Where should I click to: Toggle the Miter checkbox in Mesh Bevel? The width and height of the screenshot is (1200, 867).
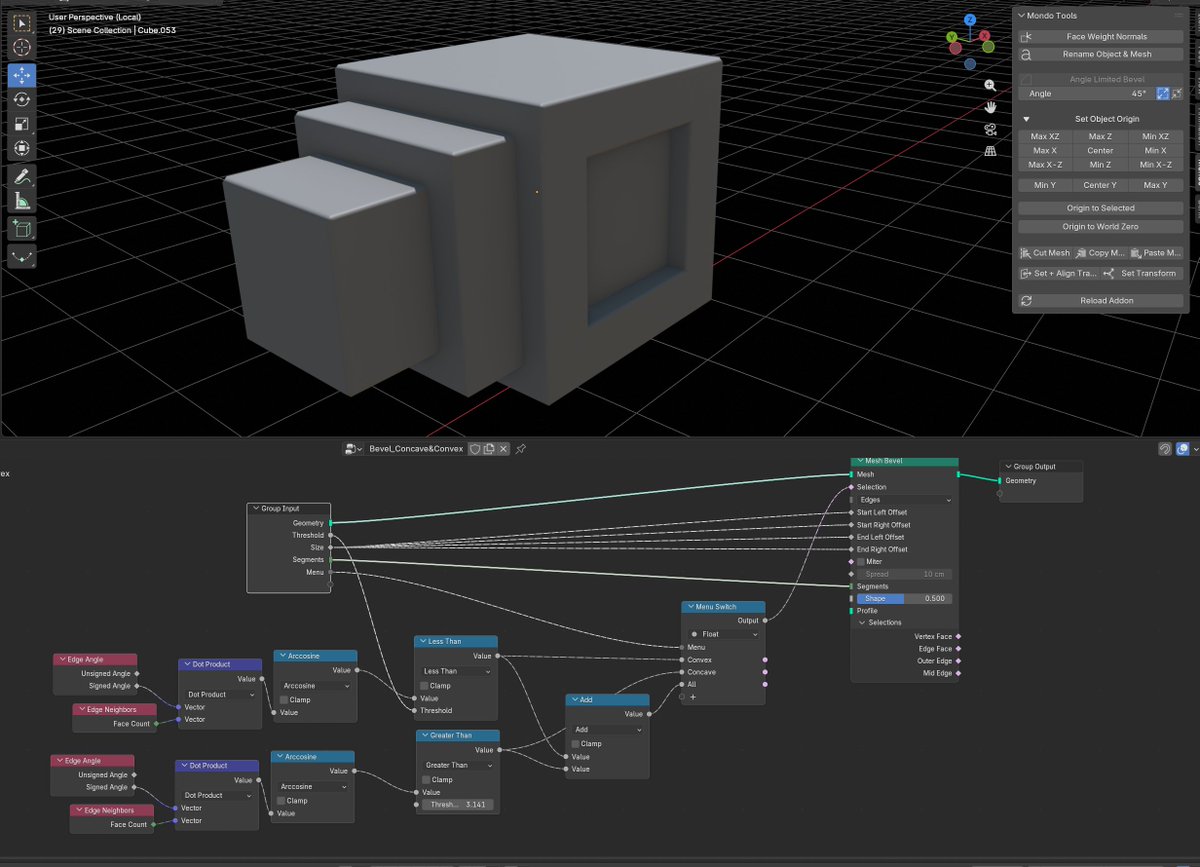(861, 562)
